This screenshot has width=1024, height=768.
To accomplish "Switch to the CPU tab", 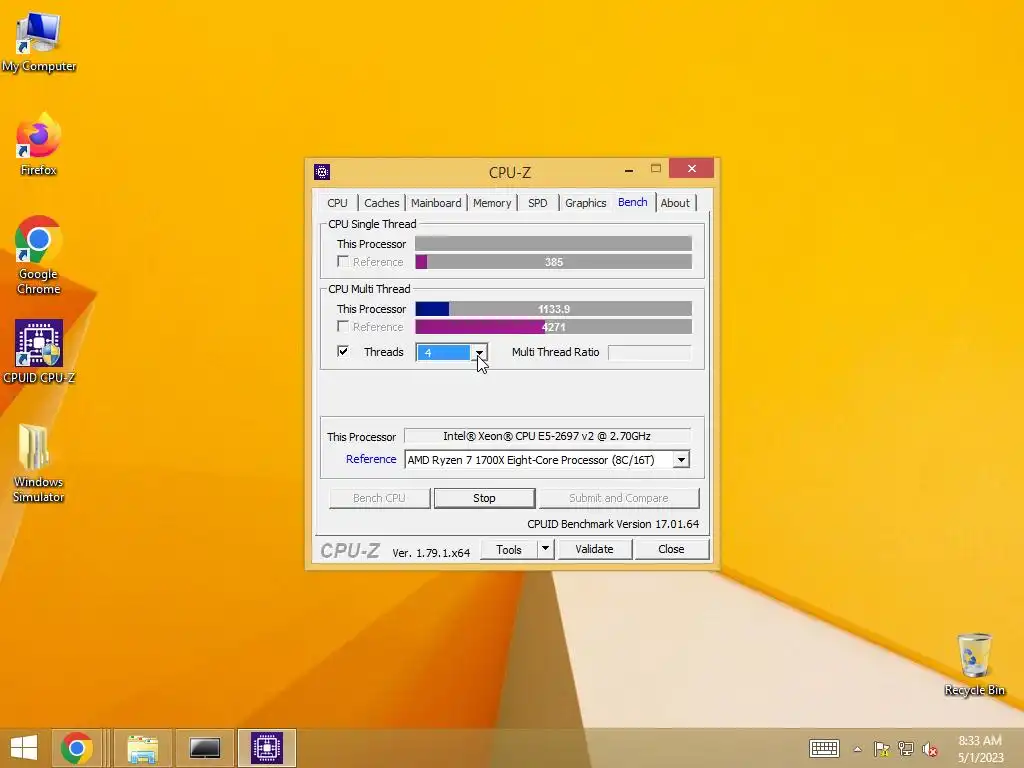I will pos(338,203).
